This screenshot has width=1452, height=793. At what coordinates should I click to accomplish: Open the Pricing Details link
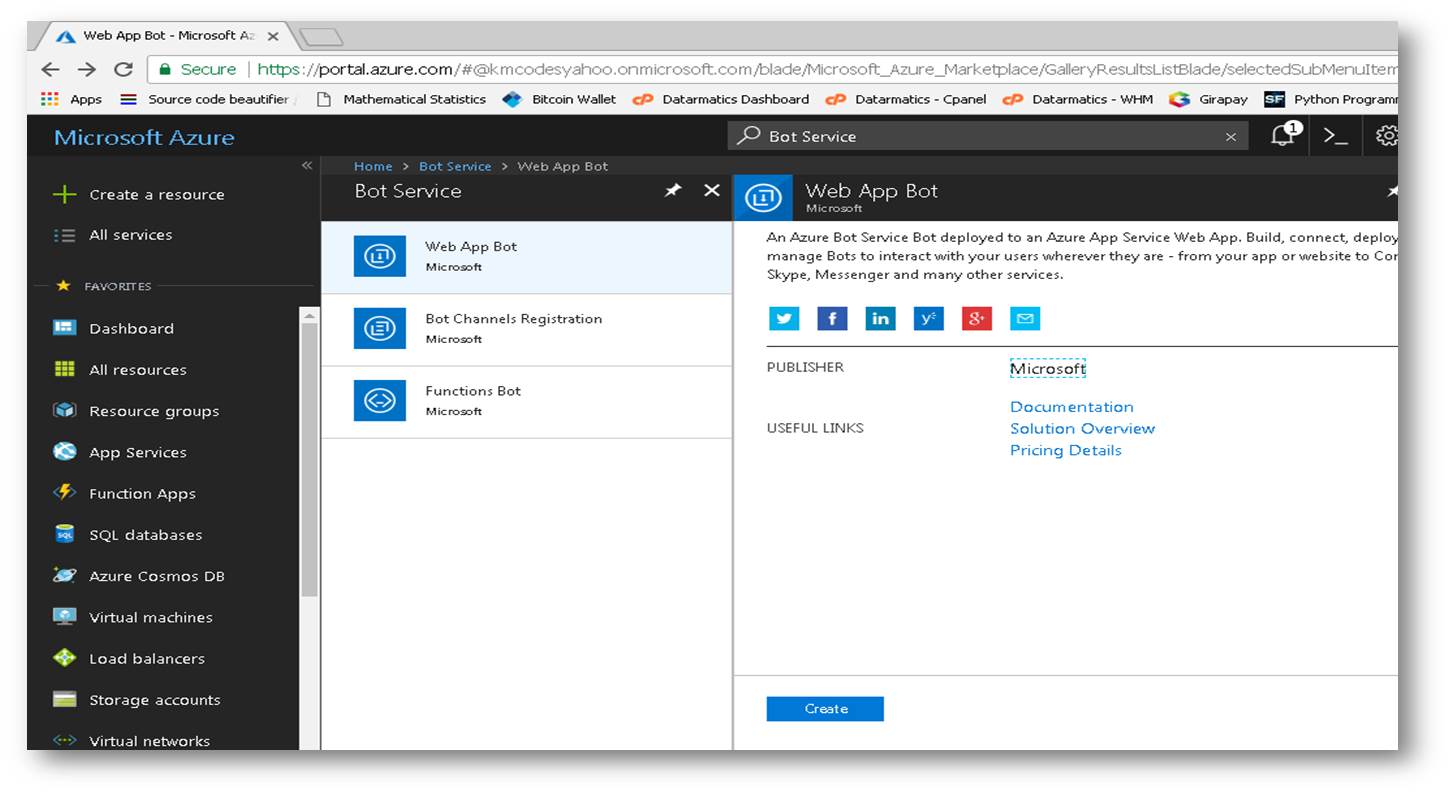point(1065,450)
